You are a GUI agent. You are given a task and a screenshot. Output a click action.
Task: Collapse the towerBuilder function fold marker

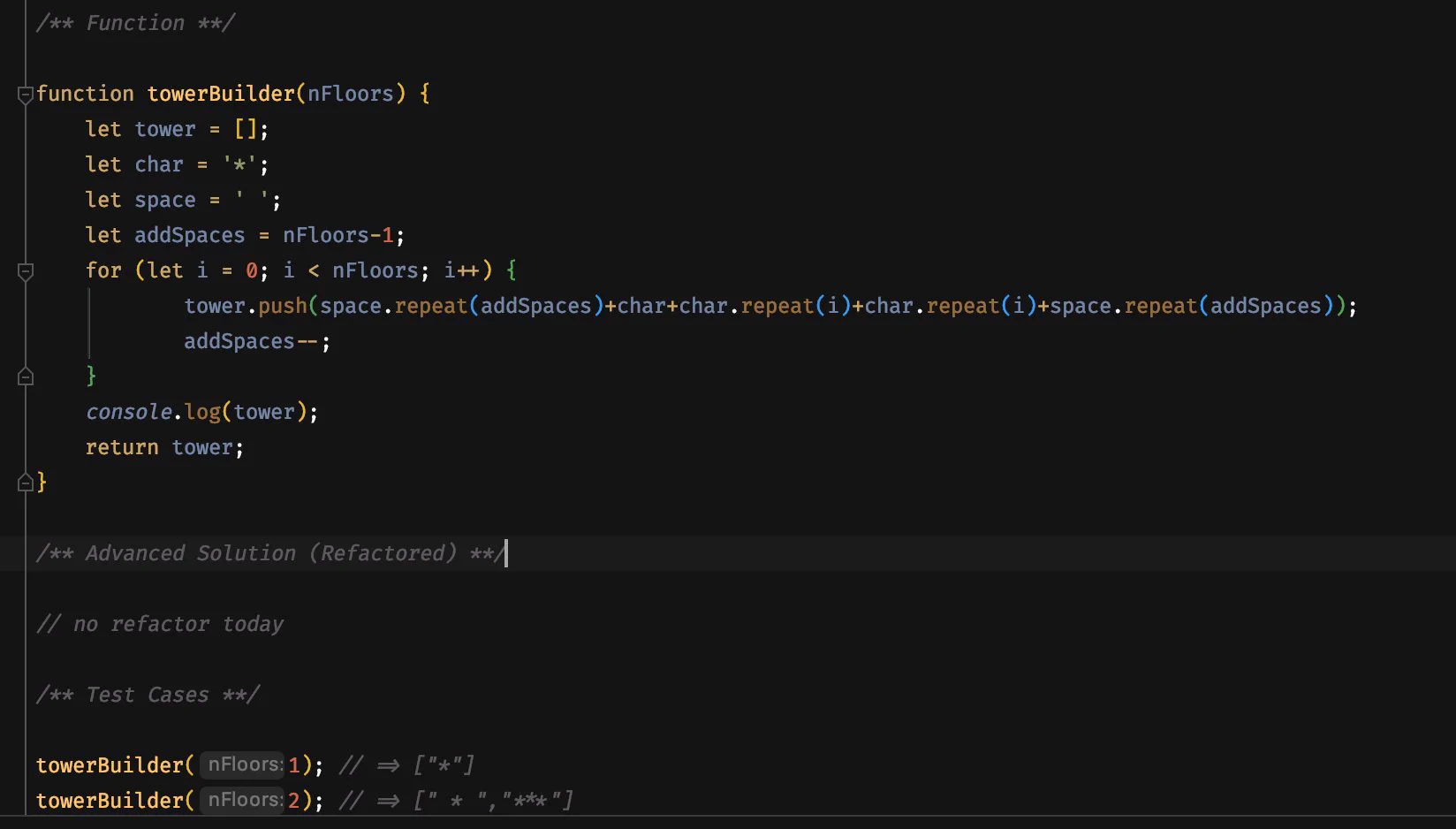26,95
